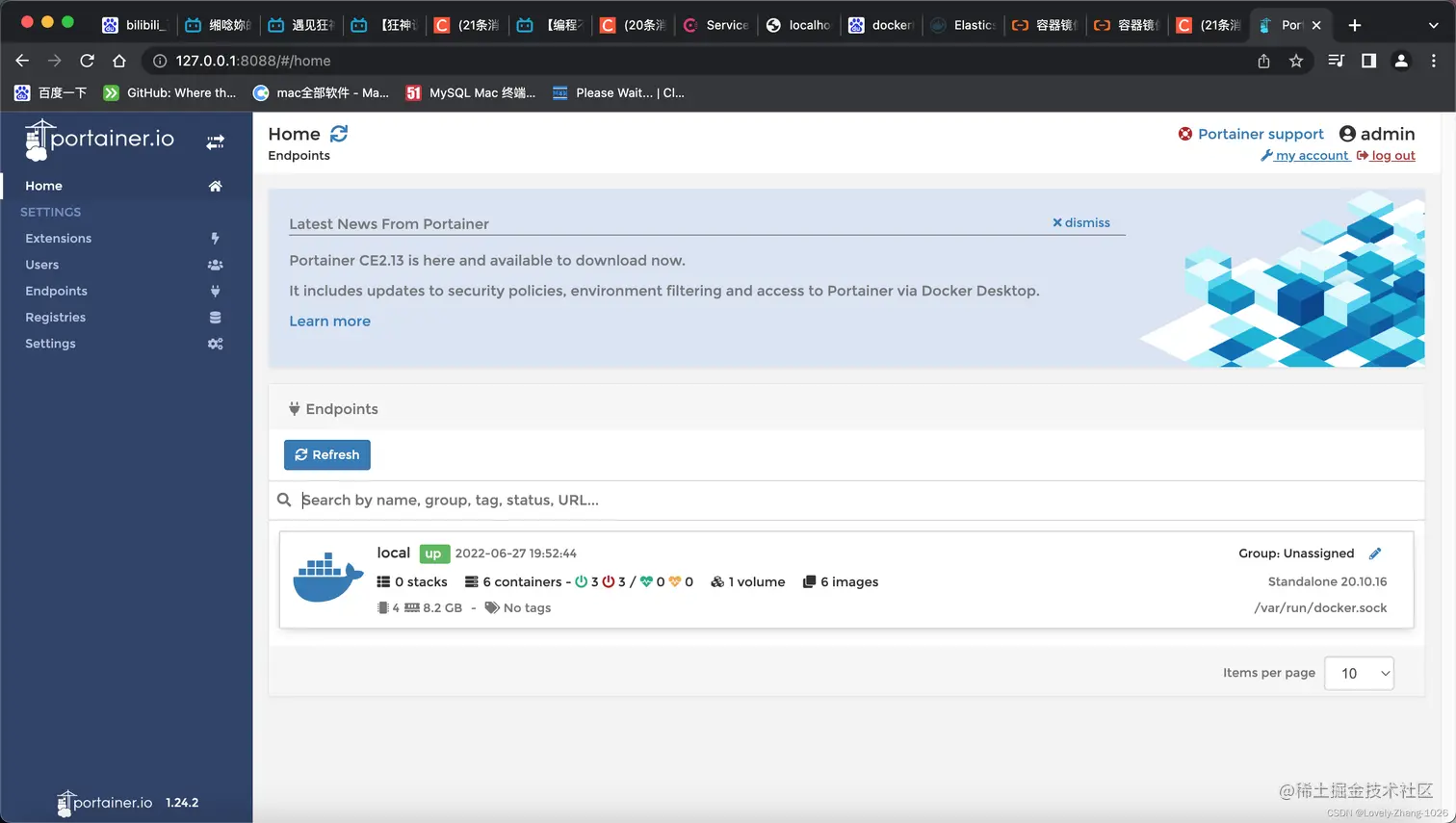Focus the endpoint search field
Viewport: 1456px width, 823px height.
pyautogui.click(x=847, y=501)
